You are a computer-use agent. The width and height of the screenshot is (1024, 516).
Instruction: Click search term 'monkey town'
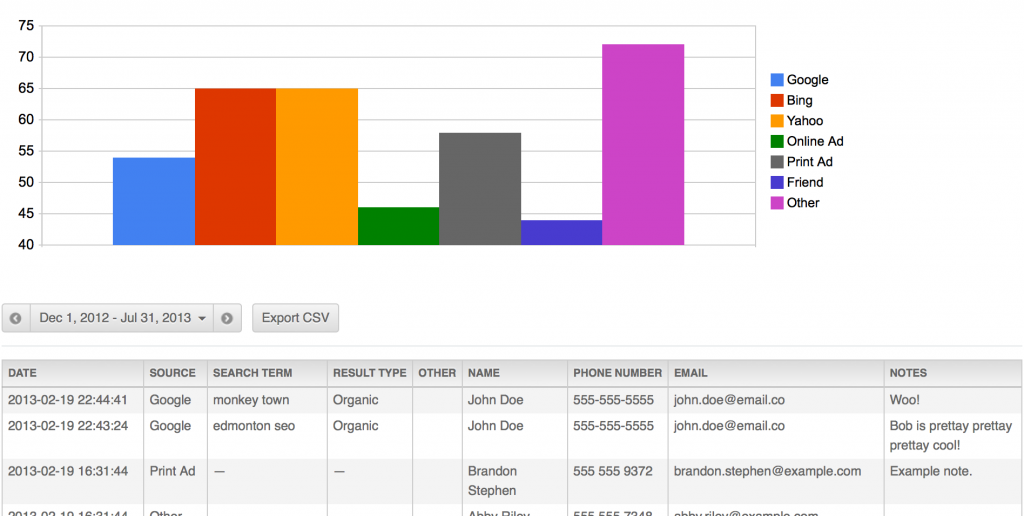coord(251,400)
